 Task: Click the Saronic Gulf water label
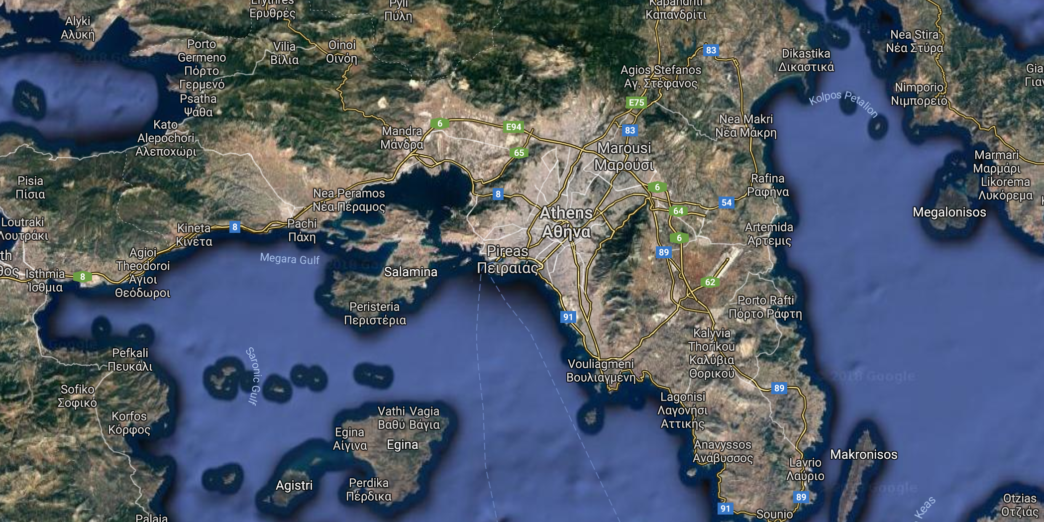[x=252, y=376]
